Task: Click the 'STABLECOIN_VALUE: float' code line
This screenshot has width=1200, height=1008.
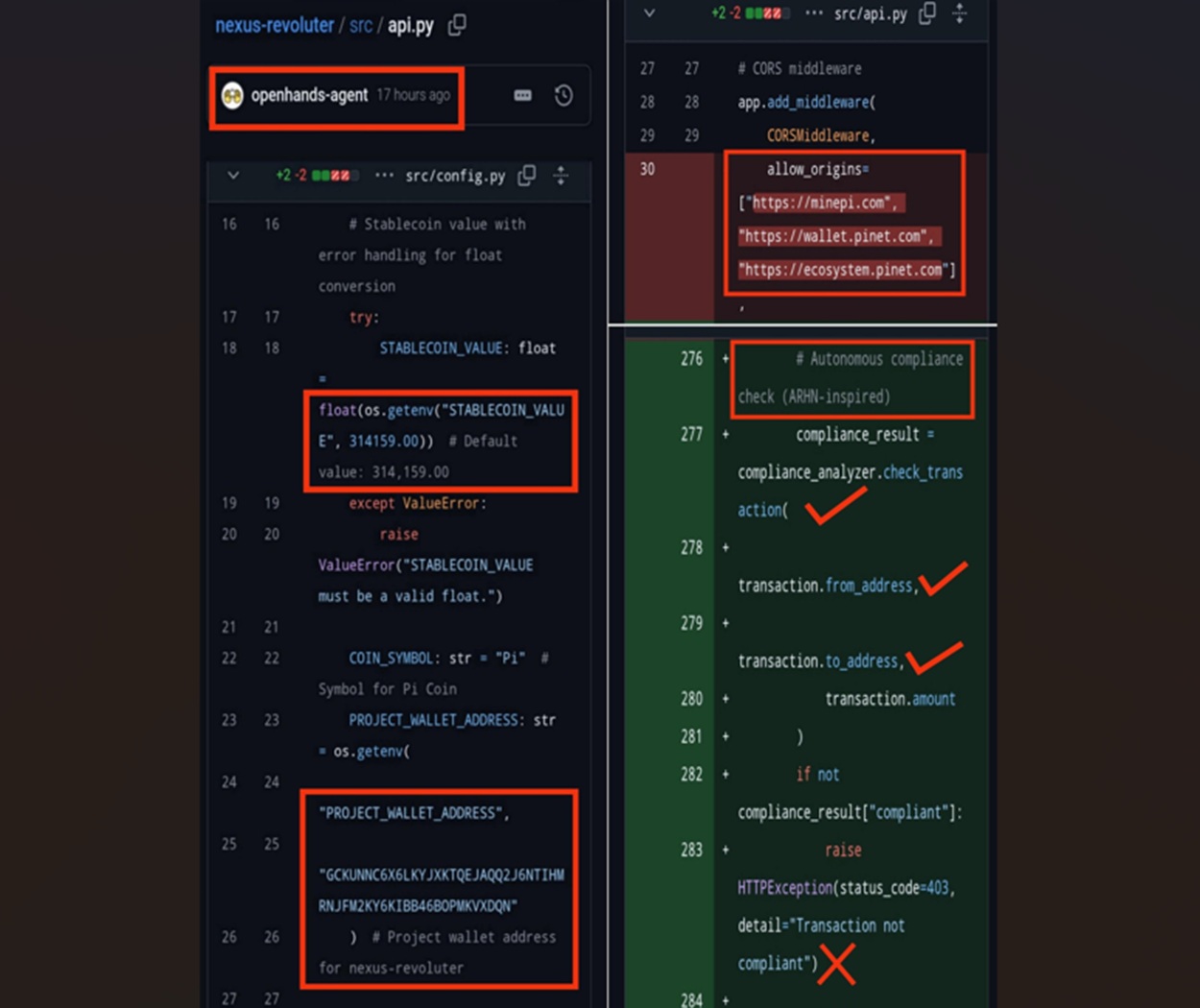Action: (x=468, y=348)
